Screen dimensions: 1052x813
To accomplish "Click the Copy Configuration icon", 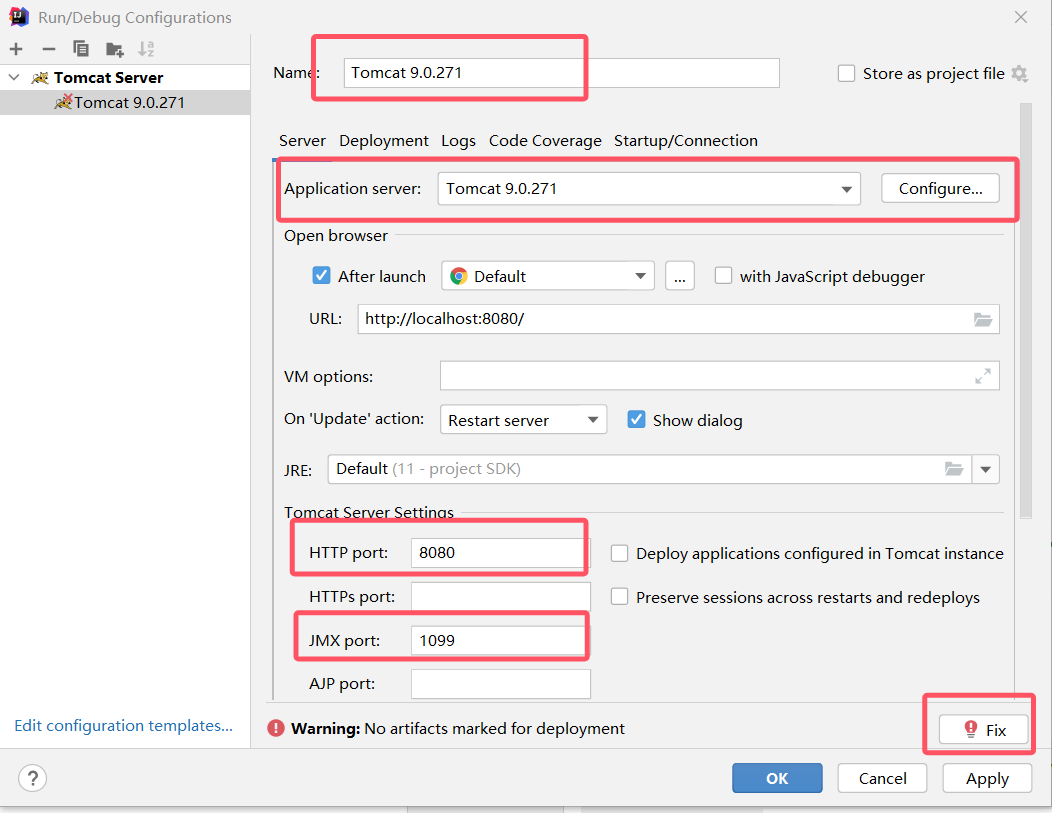I will 81,49.
